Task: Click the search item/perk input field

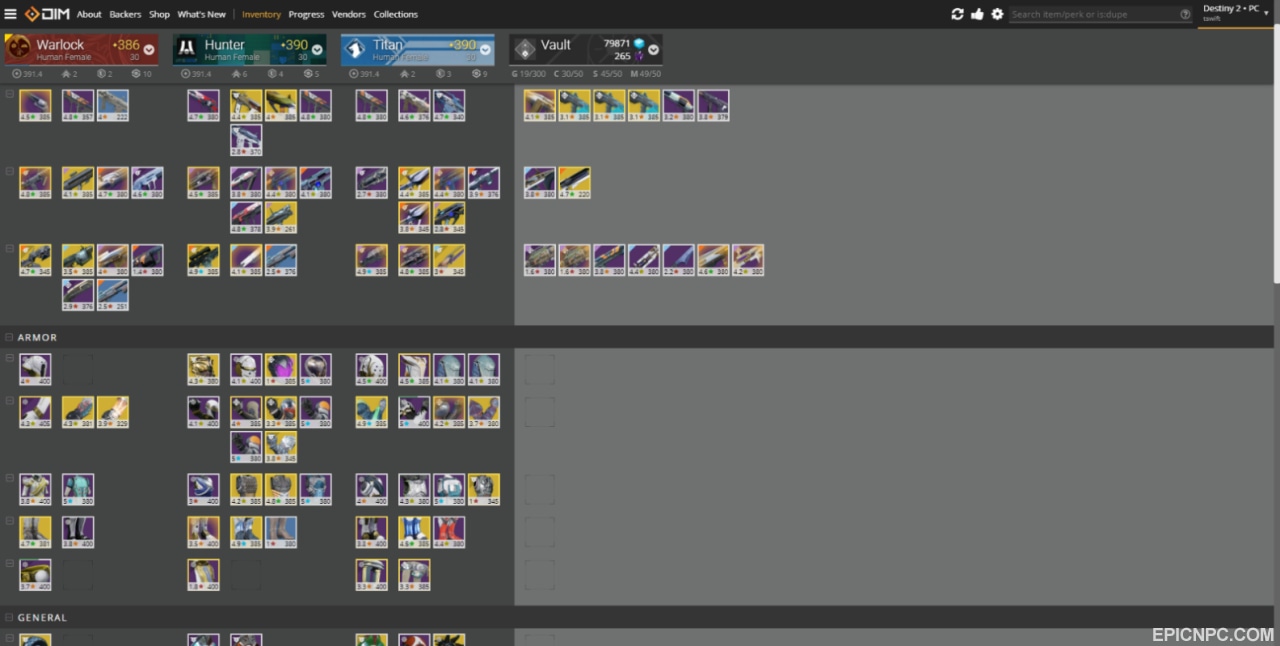Action: (x=1093, y=14)
